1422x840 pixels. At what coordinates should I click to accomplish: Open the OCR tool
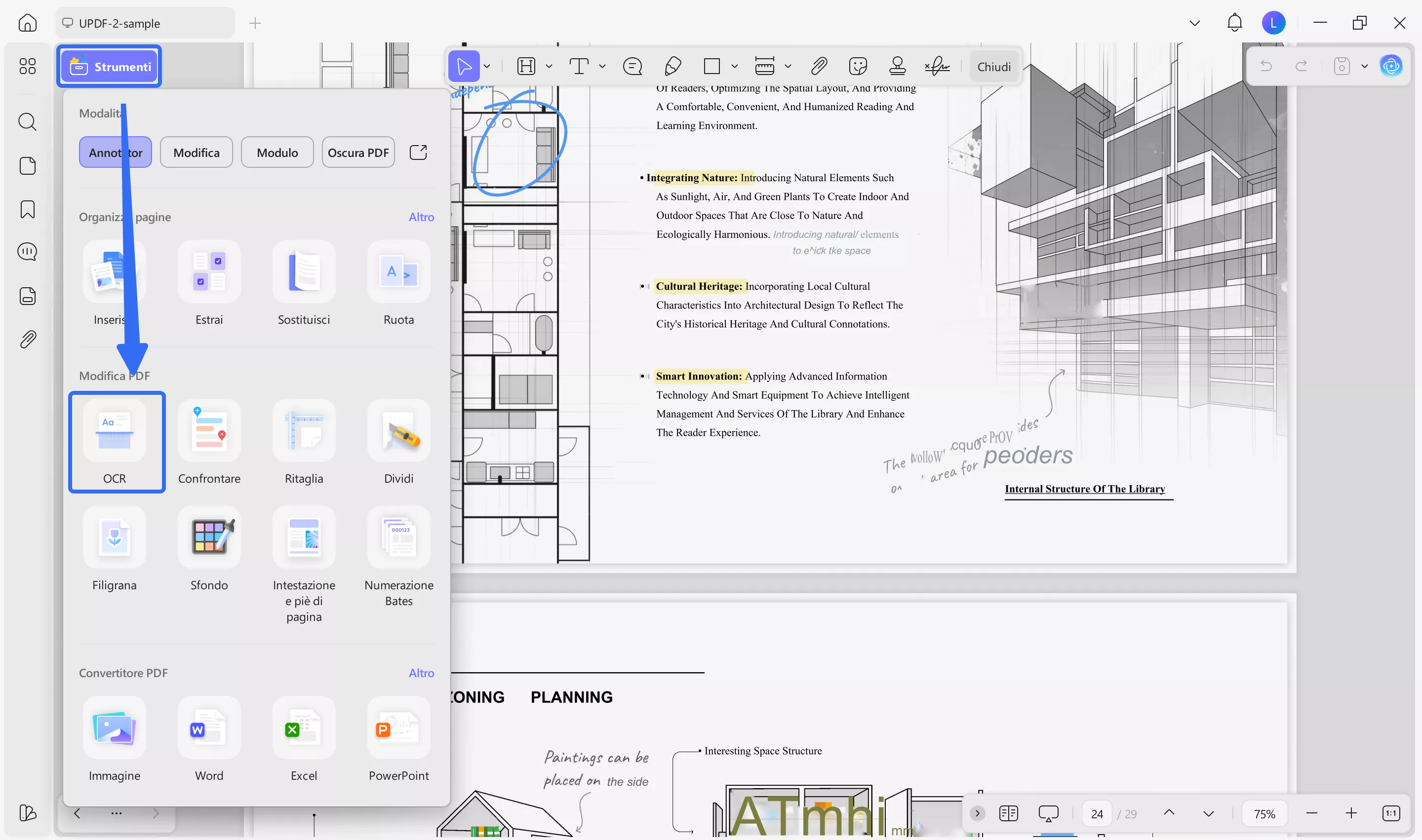tap(115, 442)
